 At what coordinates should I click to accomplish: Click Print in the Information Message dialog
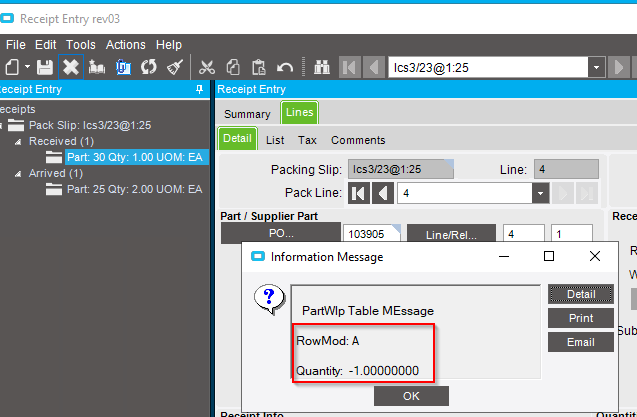click(581, 318)
